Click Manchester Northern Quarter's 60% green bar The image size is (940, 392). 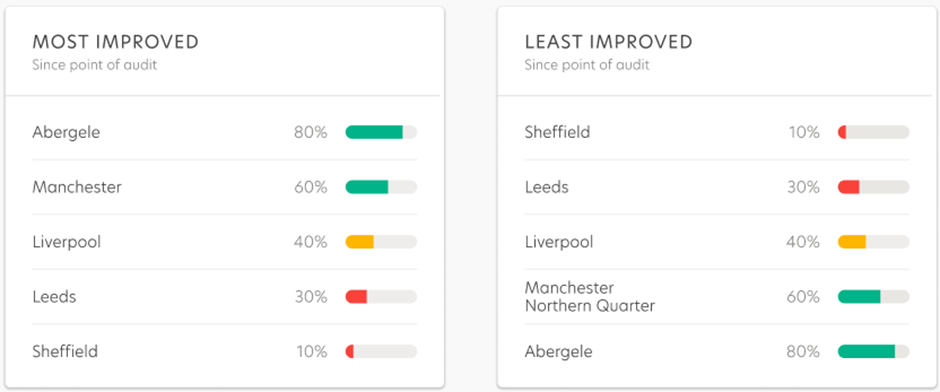(873, 297)
